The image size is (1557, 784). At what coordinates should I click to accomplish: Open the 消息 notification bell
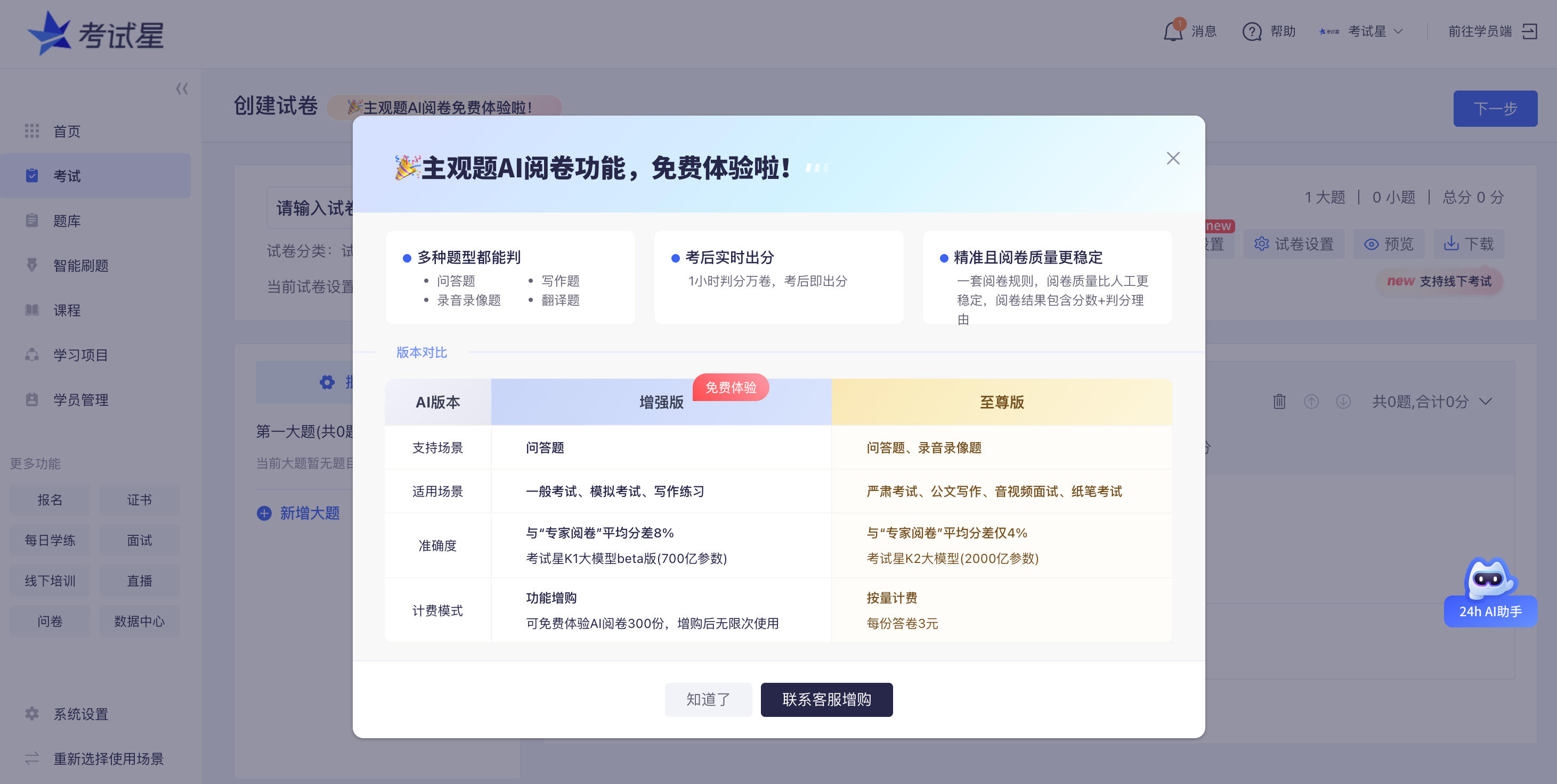1173,31
